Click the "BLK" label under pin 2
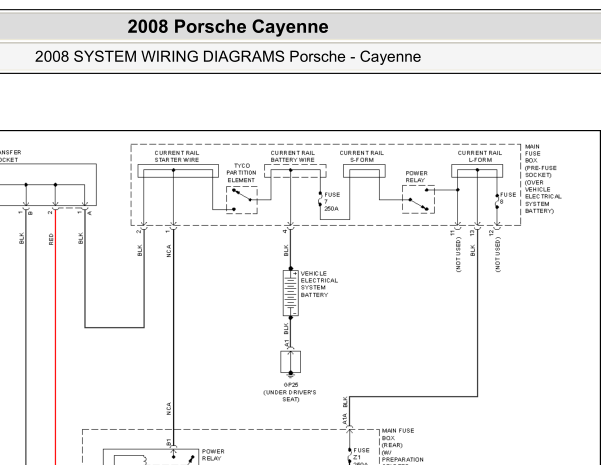This screenshot has height=465, width=601. (x=140, y=251)
